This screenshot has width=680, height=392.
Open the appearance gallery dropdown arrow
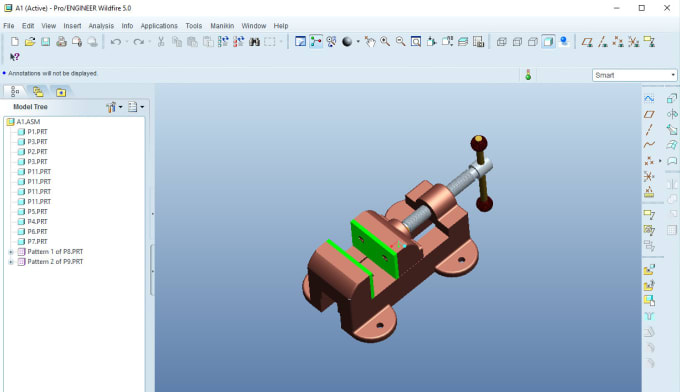click(358, 42)
